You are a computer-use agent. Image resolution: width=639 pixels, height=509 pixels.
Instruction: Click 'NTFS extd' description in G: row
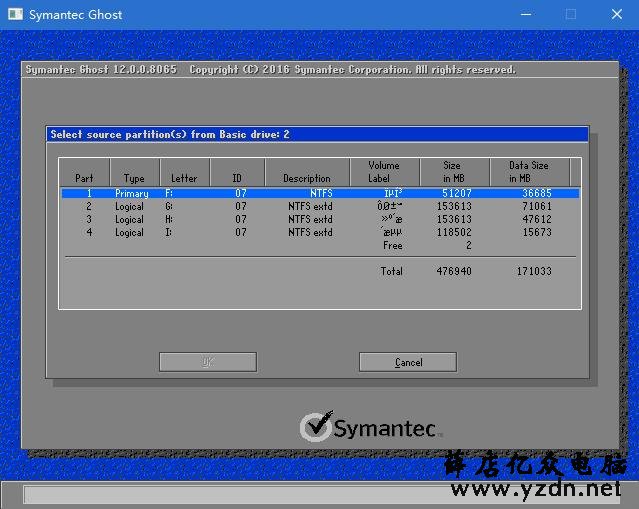(x=310, y=206)
